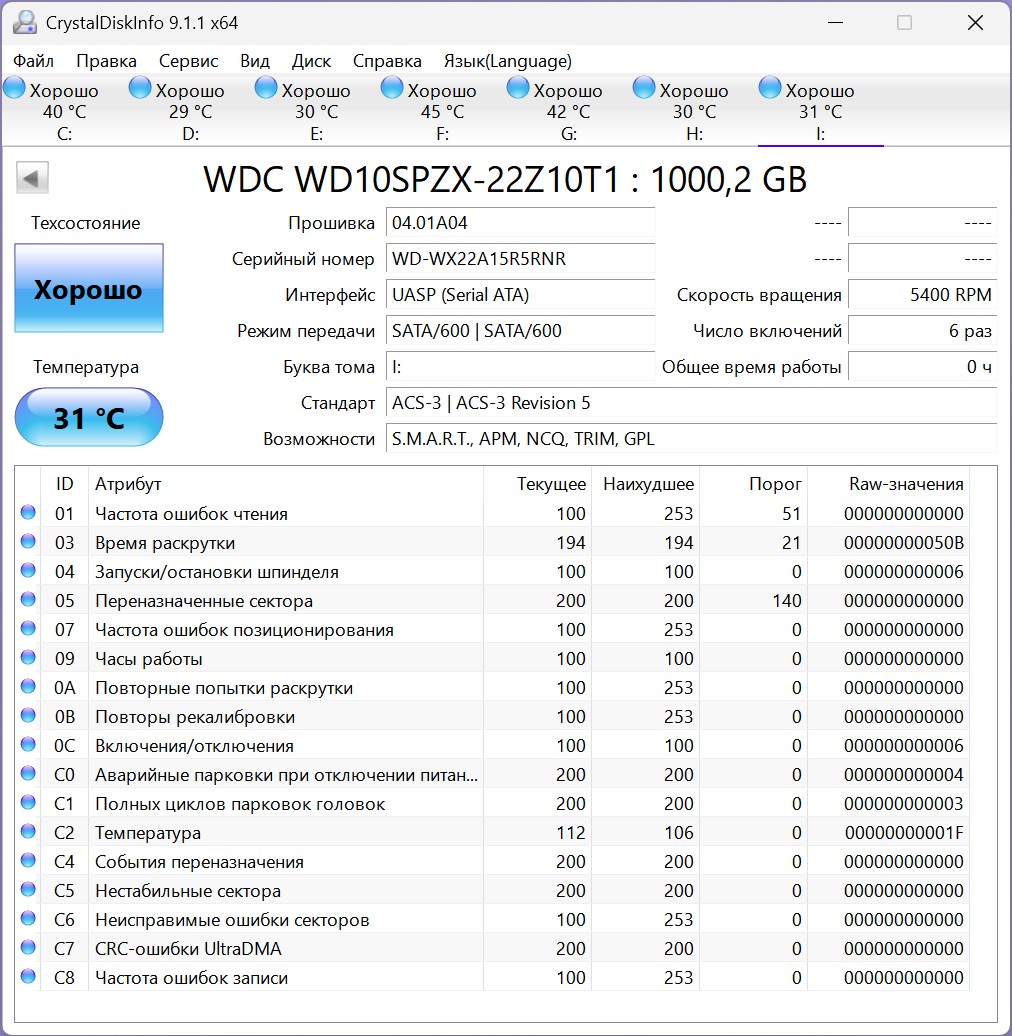
Task: Click the features field S.M.A.R.T., APM, NCQ
Action: [692, 439]
